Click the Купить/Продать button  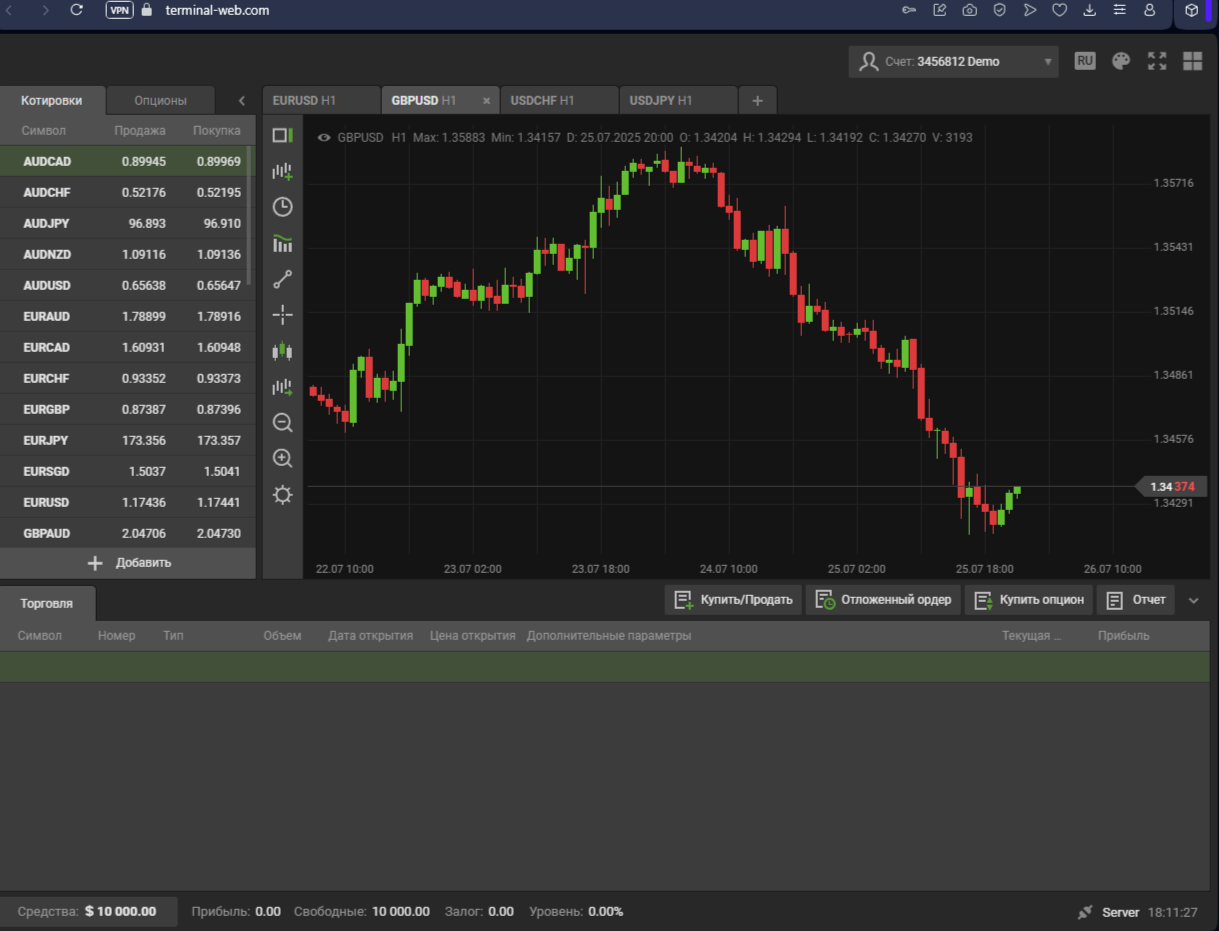734,600
